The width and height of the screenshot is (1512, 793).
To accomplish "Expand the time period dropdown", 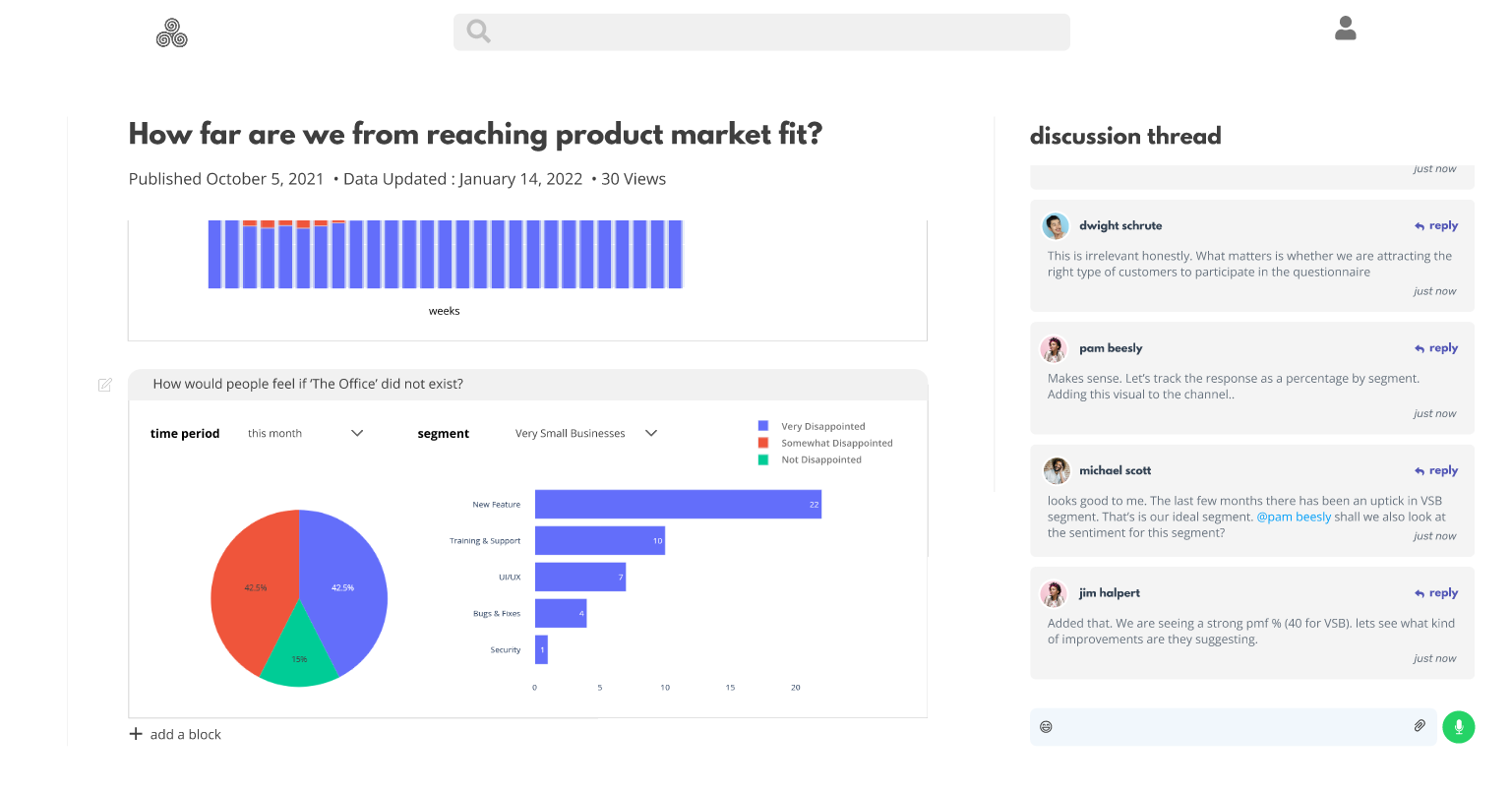I will pos(357,433).
